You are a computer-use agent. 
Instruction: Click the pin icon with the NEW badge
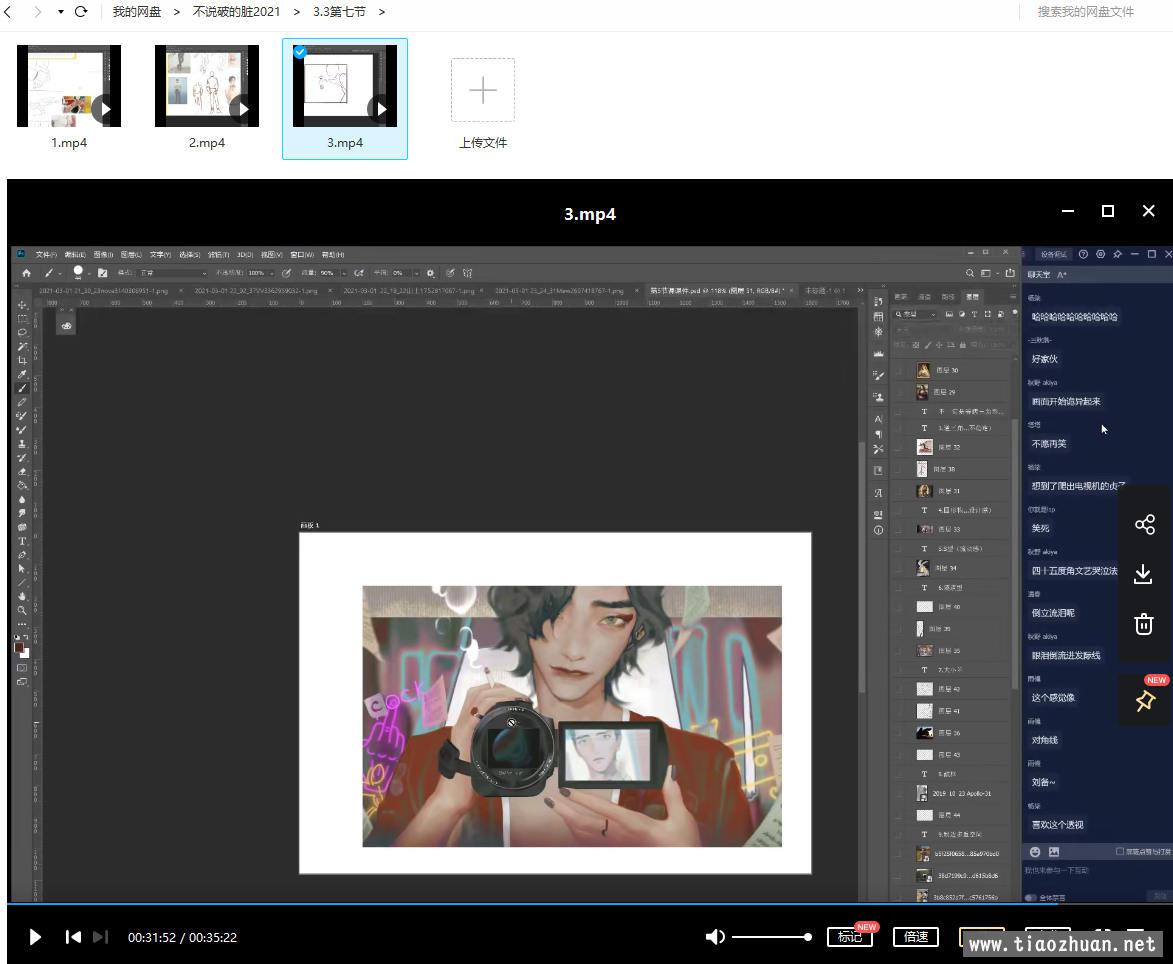(x=1145, y=701)
